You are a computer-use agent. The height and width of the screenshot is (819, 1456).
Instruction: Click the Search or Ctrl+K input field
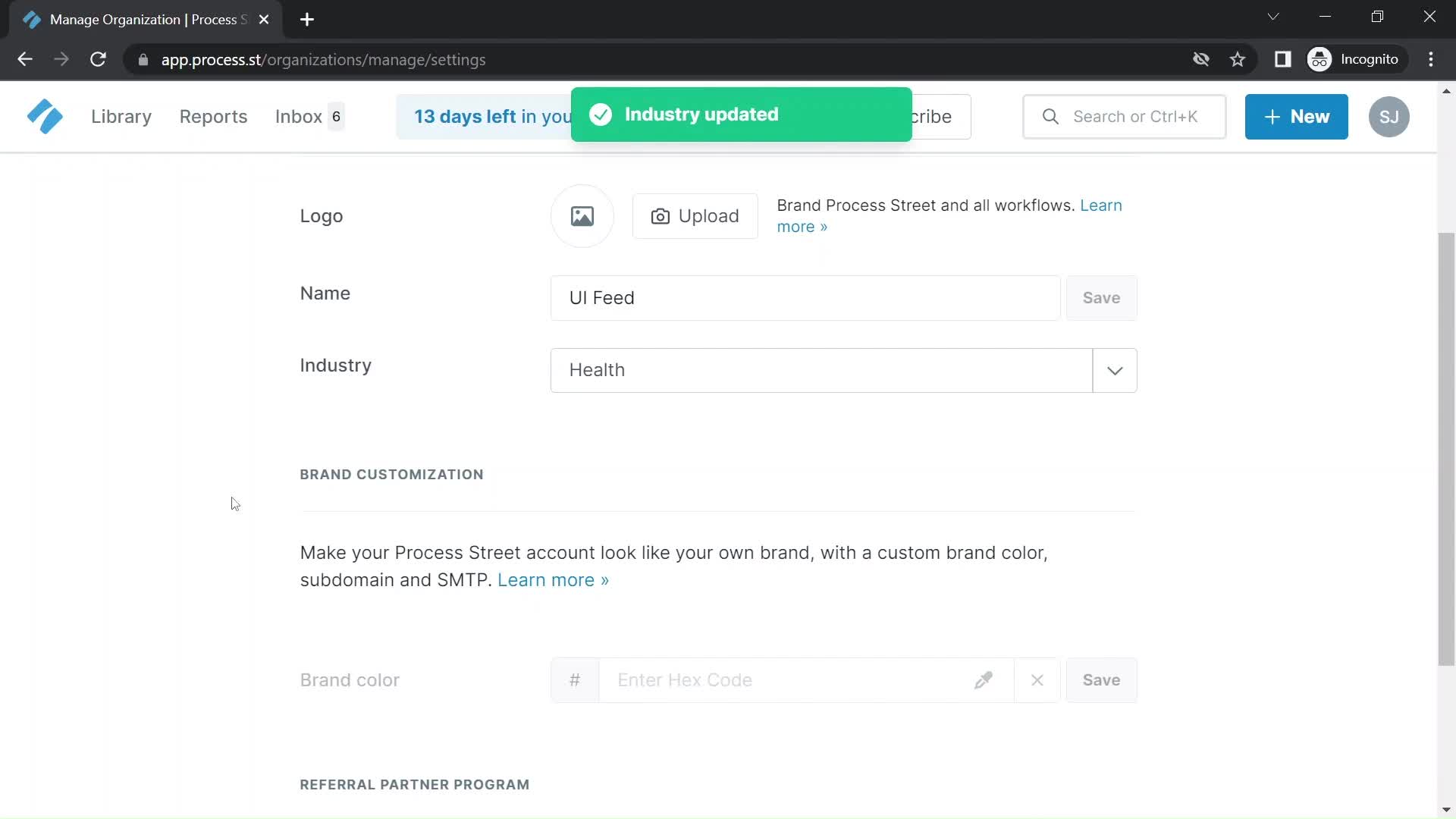(x=1124, y=116)
